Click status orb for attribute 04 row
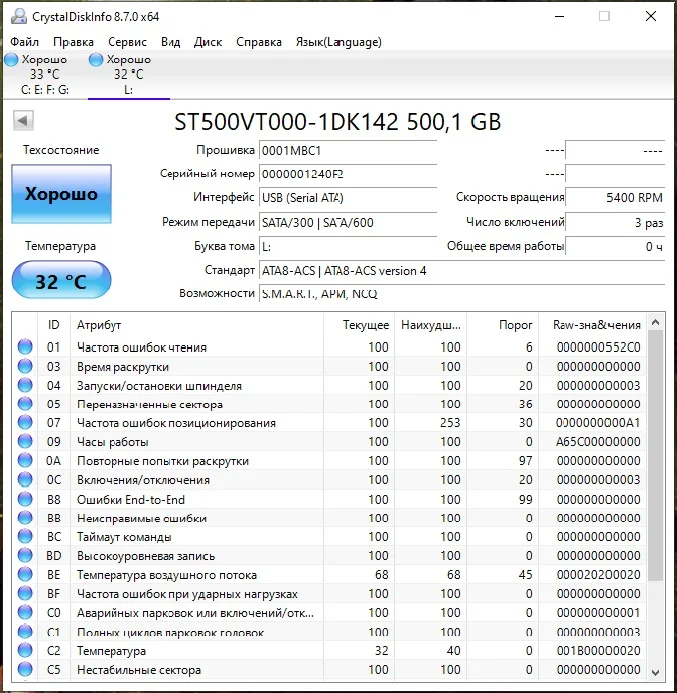Screen dimensions: 677x693 coord(25,385)
